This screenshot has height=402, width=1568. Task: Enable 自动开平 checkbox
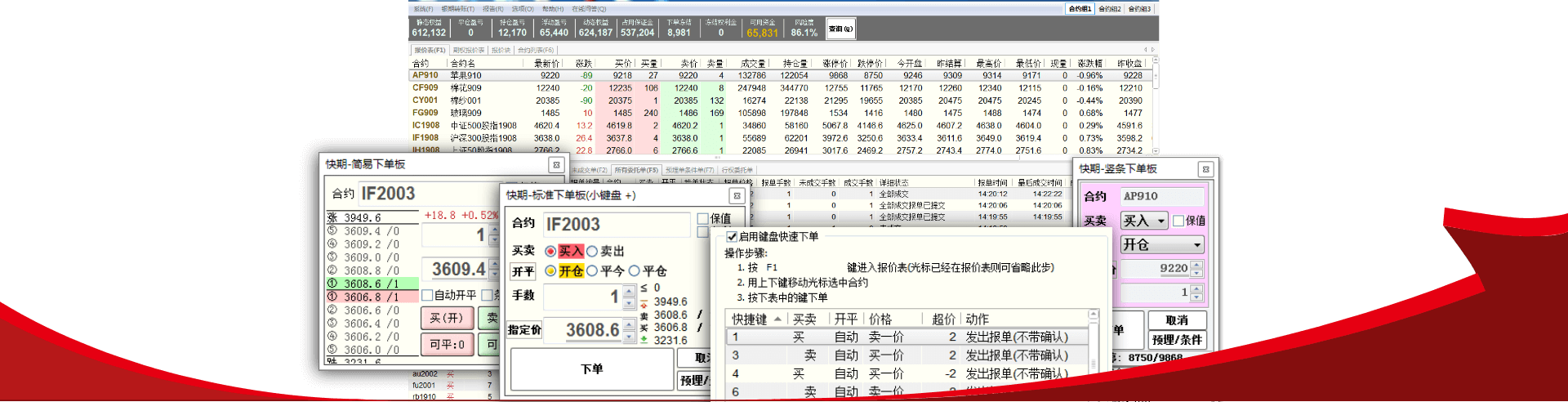click(x=427, y=295)
